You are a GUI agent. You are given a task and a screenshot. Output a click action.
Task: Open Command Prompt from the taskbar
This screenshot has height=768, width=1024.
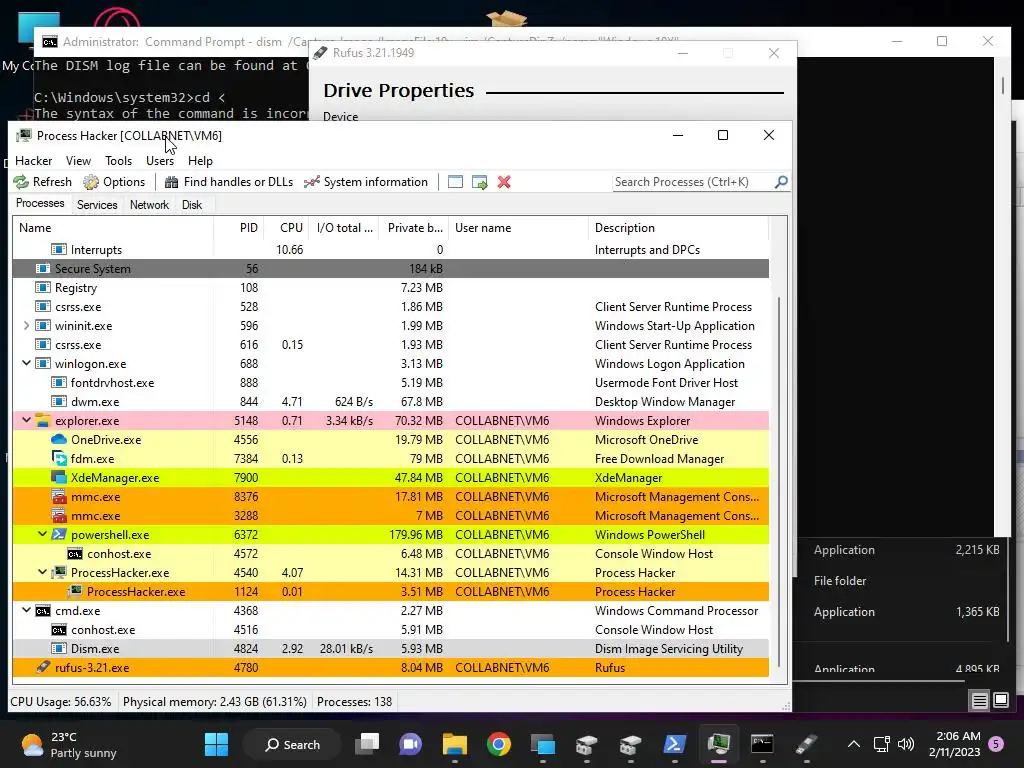click(x=762, y=744)
